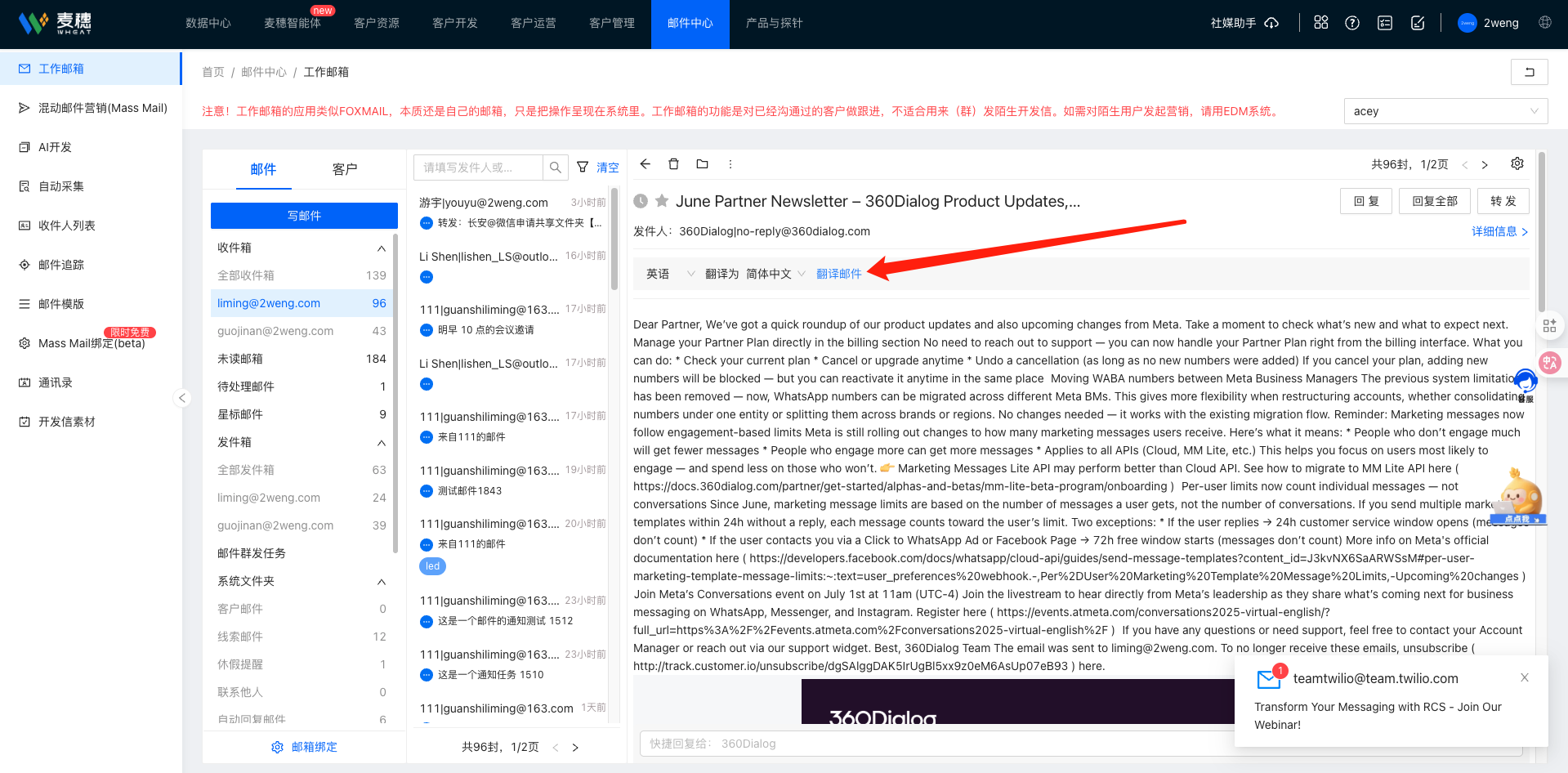The height and width of the screenshot is (773, 1568).
Task: Select liming@2weng.com inbox with 96 mails
Action: pyautogui.click(x=302, y=303)
